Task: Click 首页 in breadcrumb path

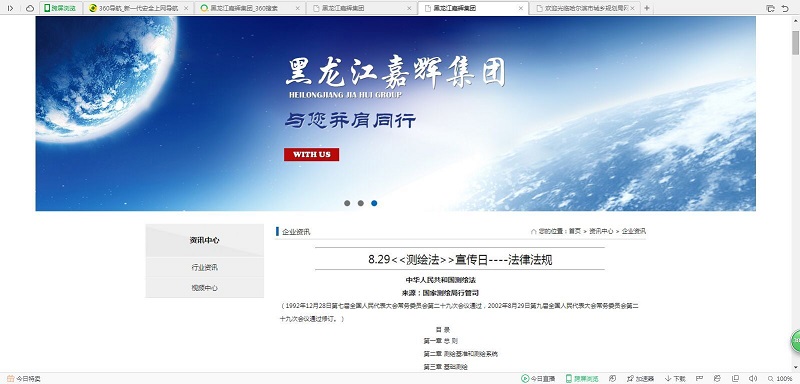Action: [575, 232]
